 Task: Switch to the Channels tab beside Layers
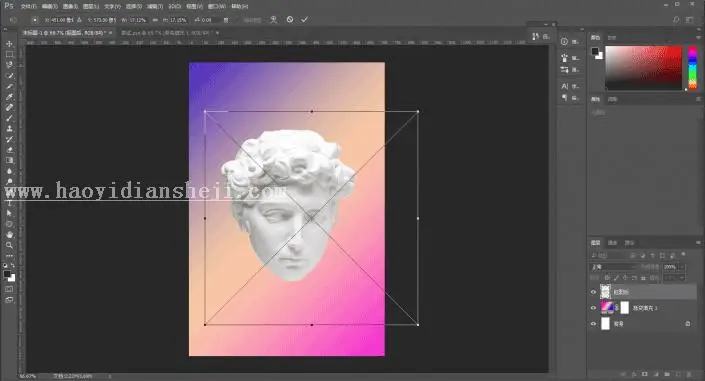(612, 243)
